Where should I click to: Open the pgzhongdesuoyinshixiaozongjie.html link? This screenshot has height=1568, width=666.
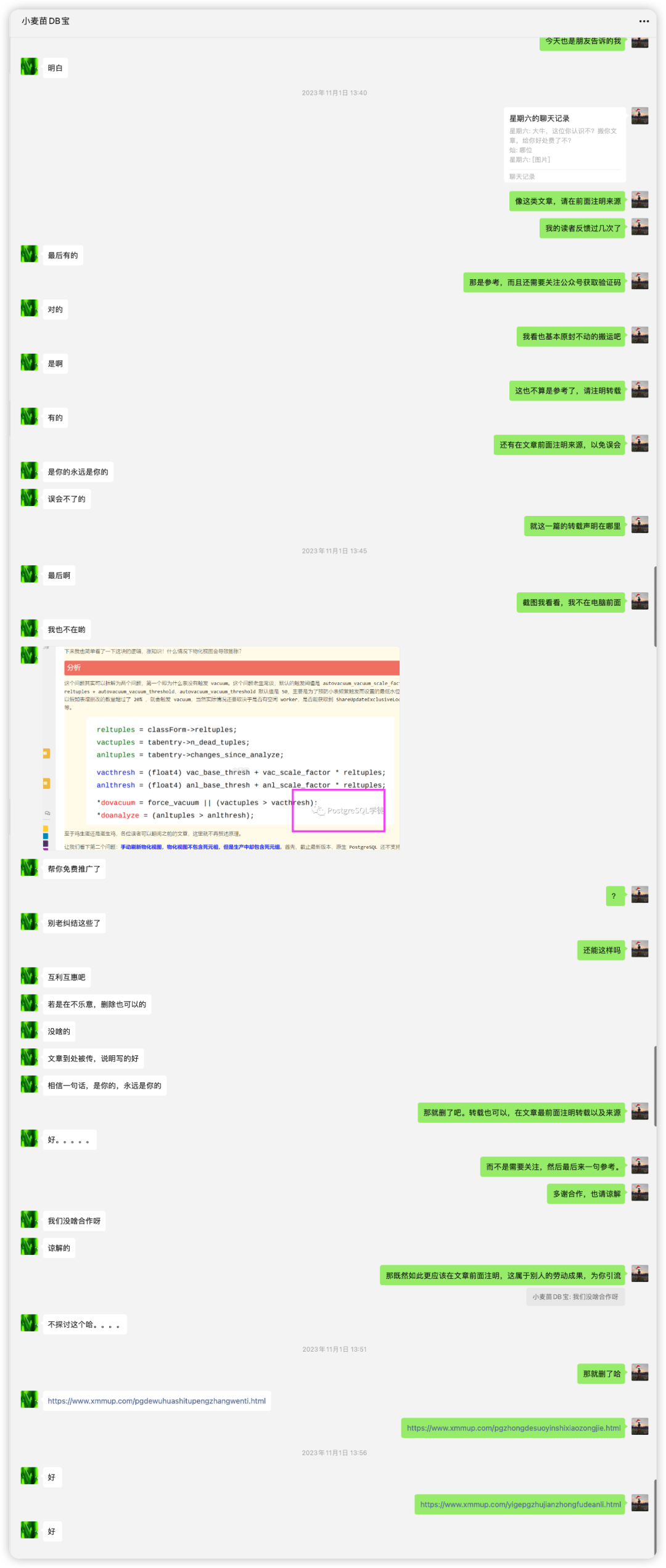(513, 1428)
